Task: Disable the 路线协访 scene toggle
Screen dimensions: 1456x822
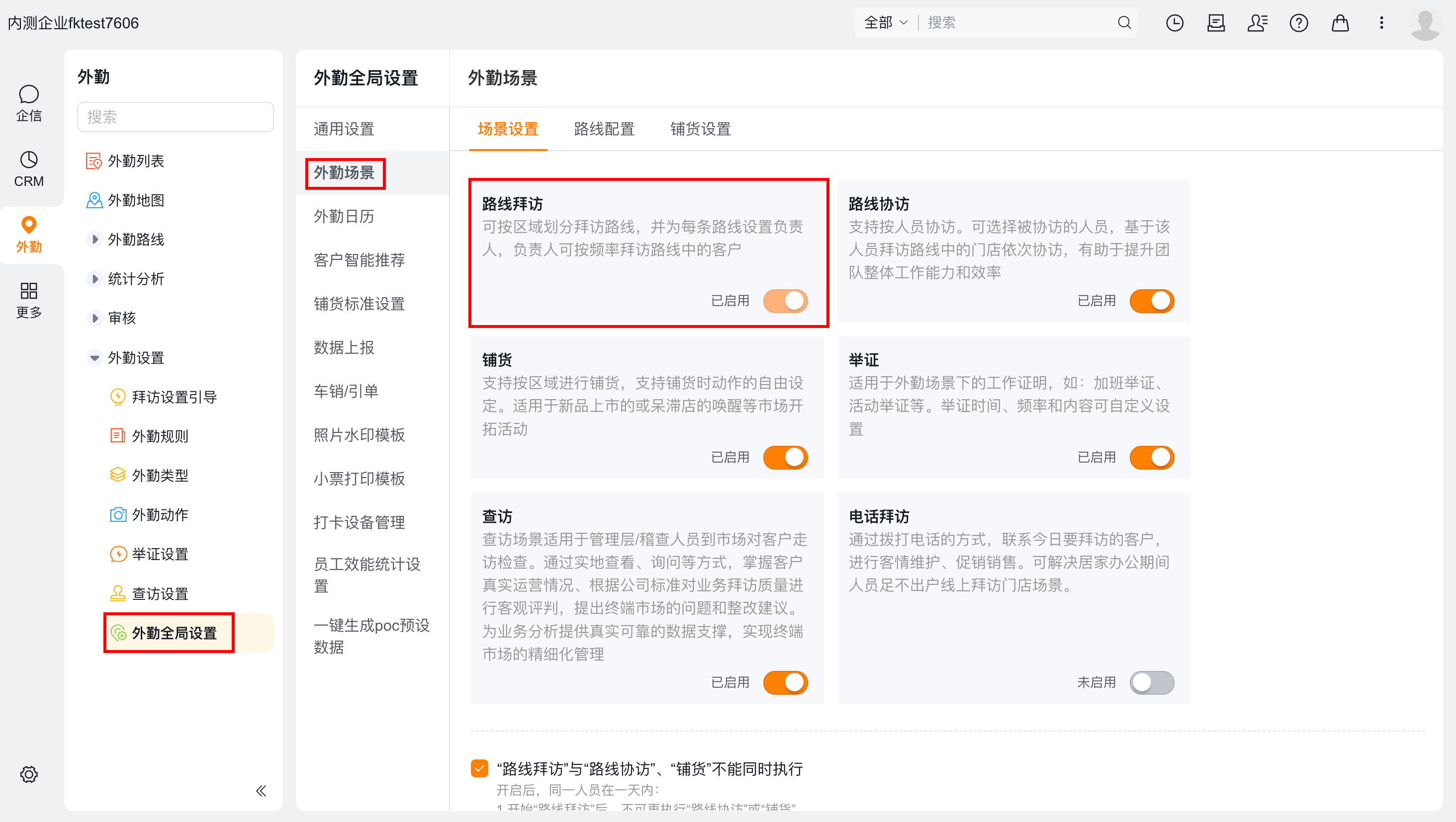Action: pos(1151,301)
